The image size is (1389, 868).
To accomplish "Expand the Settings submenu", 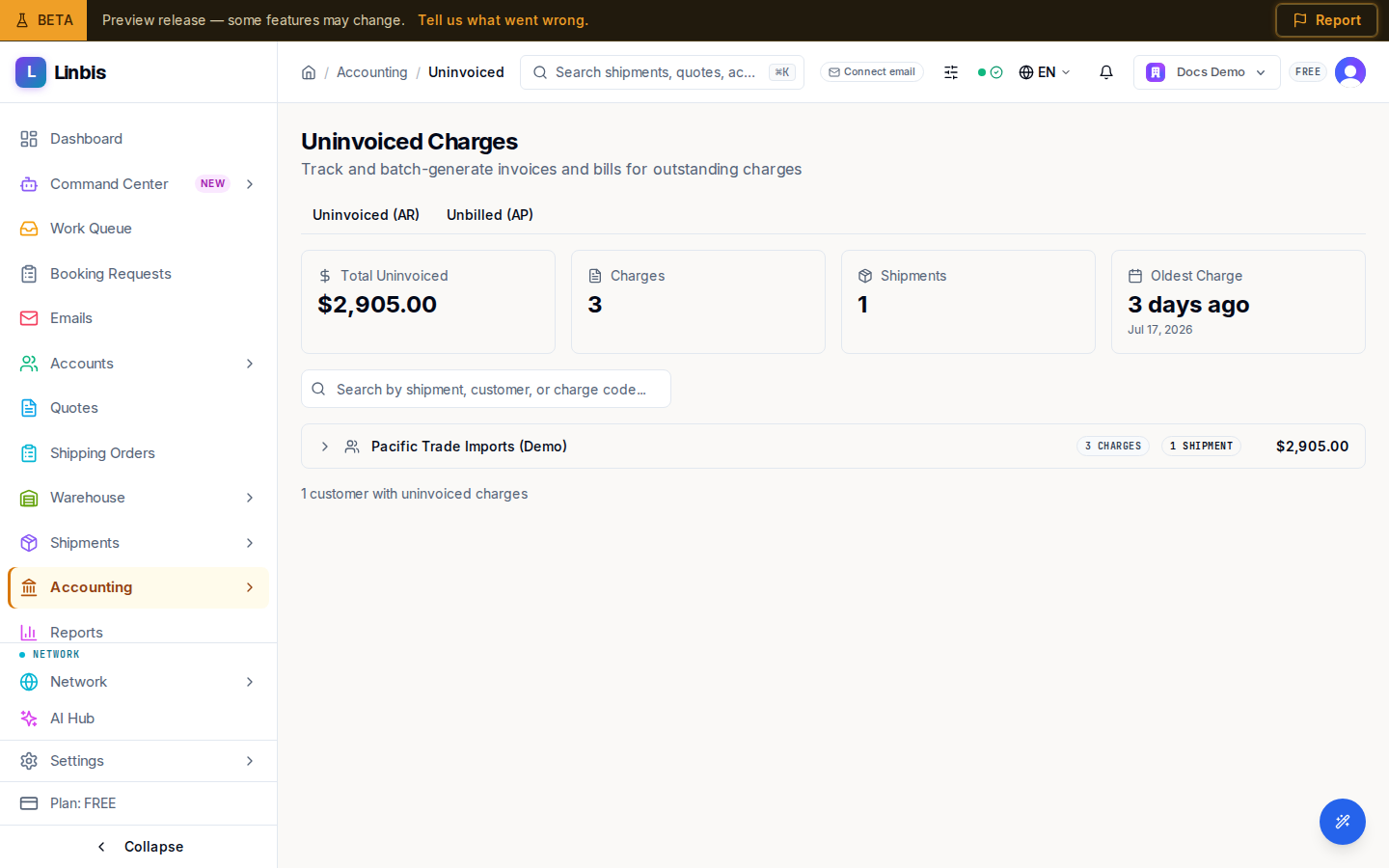I will coord(250,761).
